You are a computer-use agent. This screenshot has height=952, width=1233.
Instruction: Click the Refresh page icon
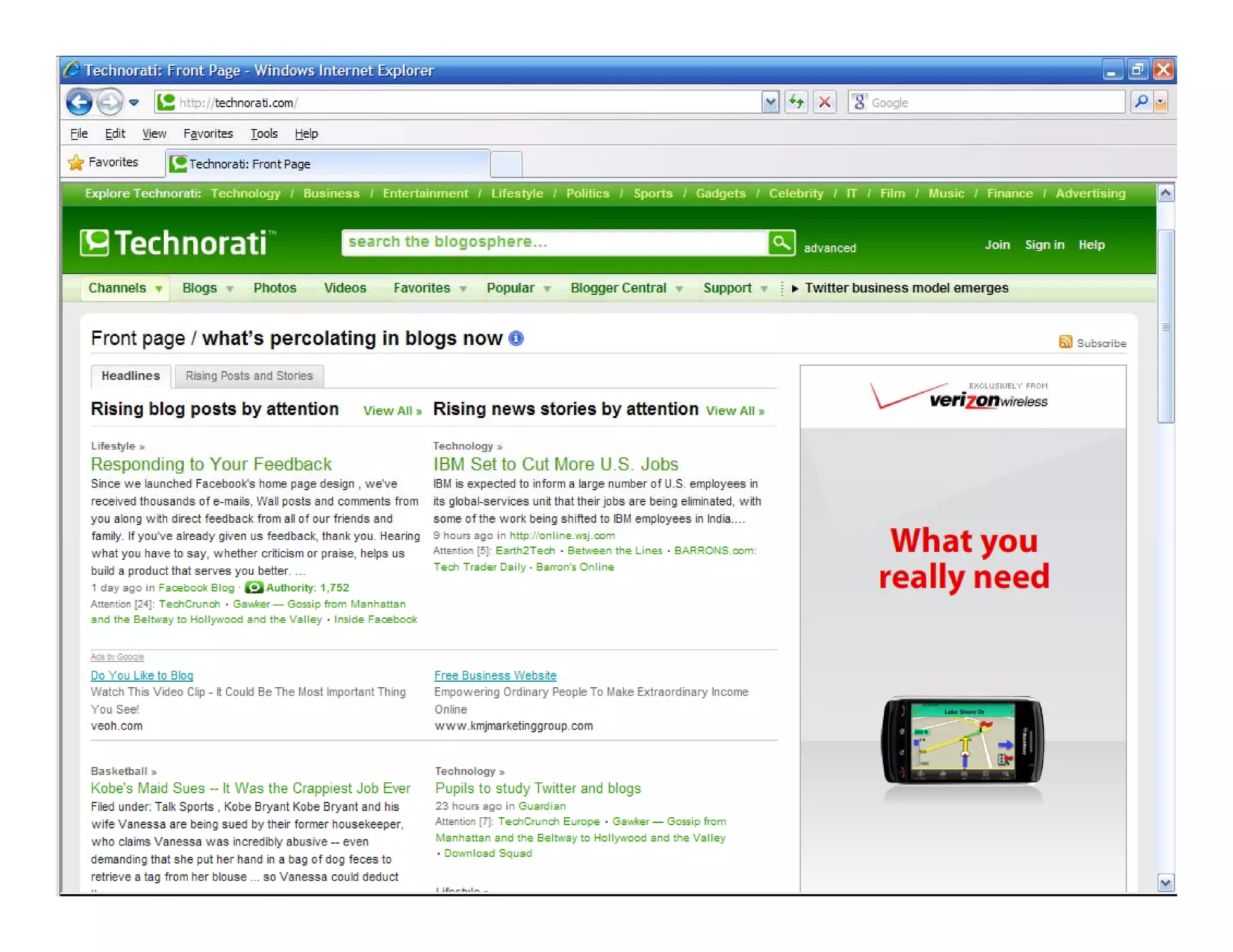[797, 102]
